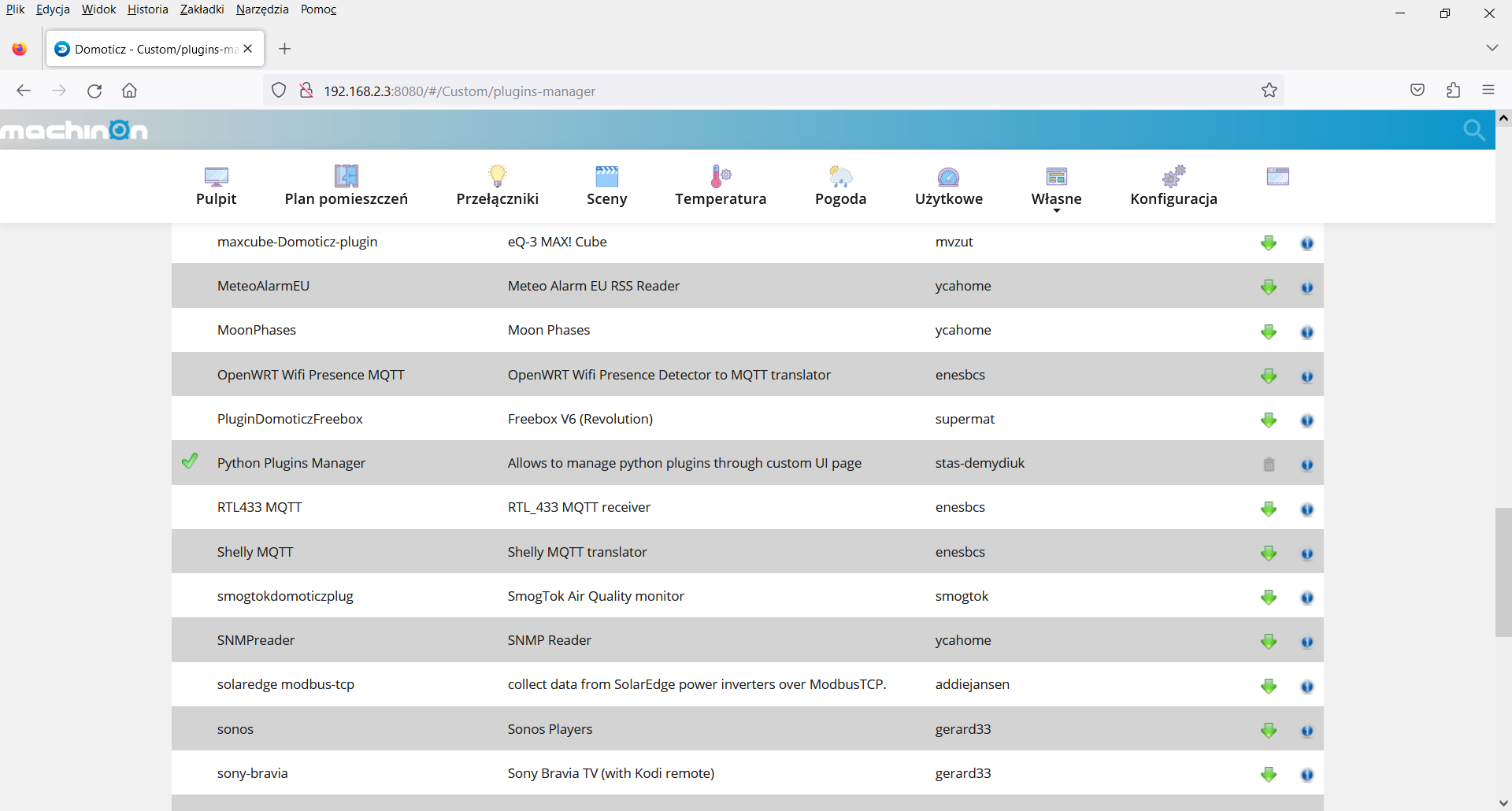
Task: Show info for Python Plugins Manager
Action: pos(1307,465)
